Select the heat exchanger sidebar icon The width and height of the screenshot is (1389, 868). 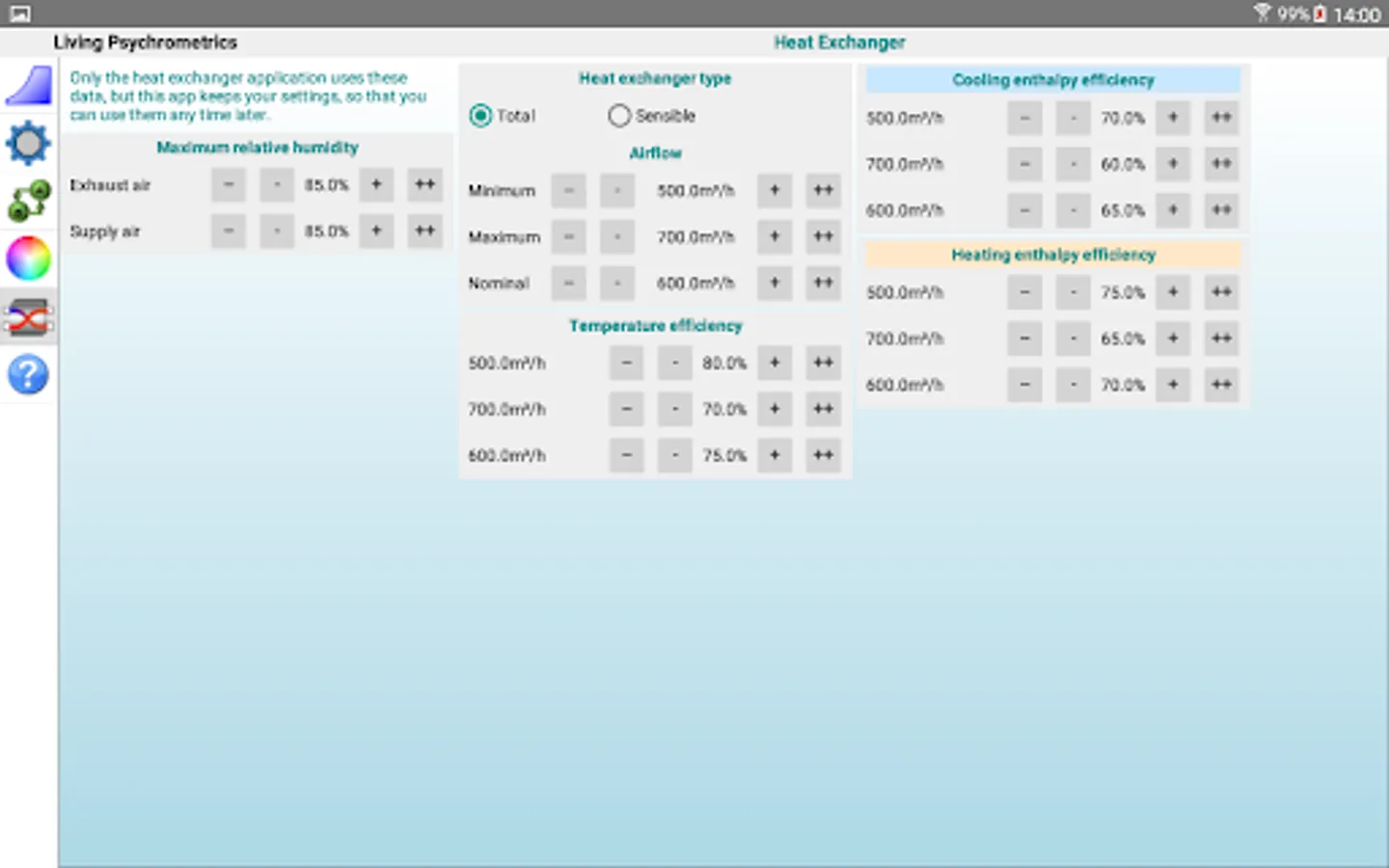click(29, 317)
